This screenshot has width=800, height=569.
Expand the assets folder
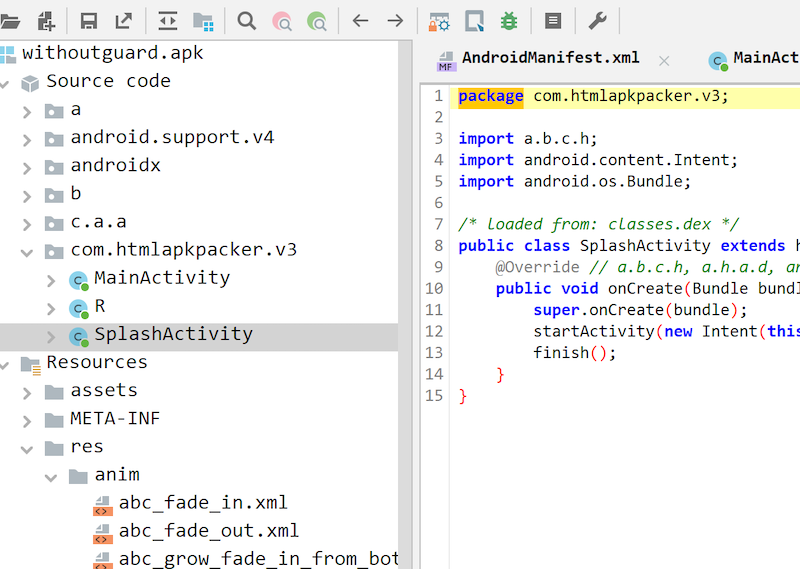27,391
